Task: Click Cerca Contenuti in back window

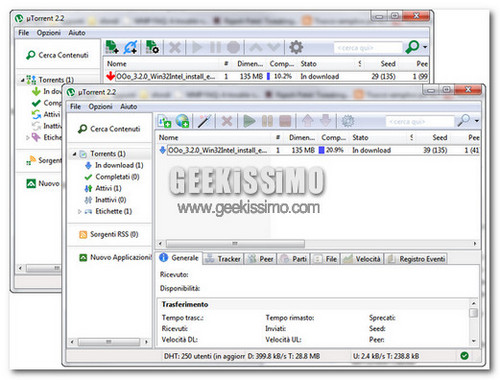Action: coord(57,55)
